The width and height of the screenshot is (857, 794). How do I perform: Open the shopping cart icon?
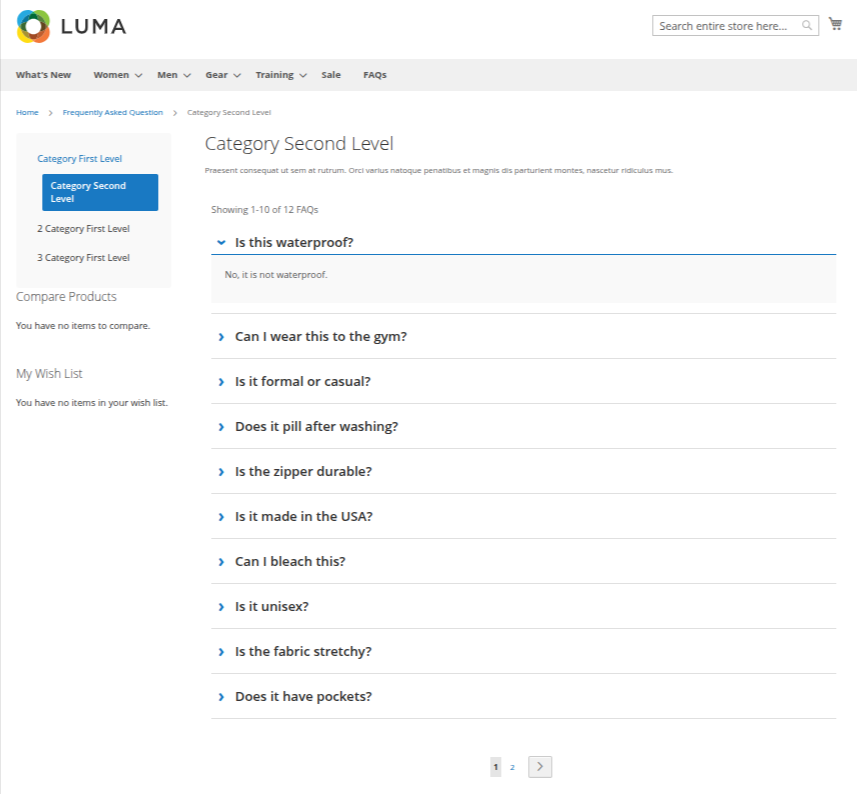pyautogui.click(x=835, y=24)
